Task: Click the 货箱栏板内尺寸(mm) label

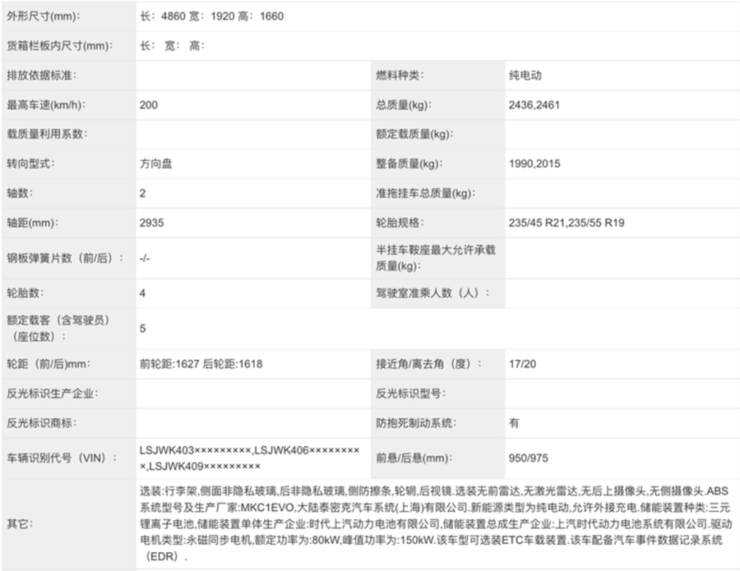Action: [x=60, y=46]
